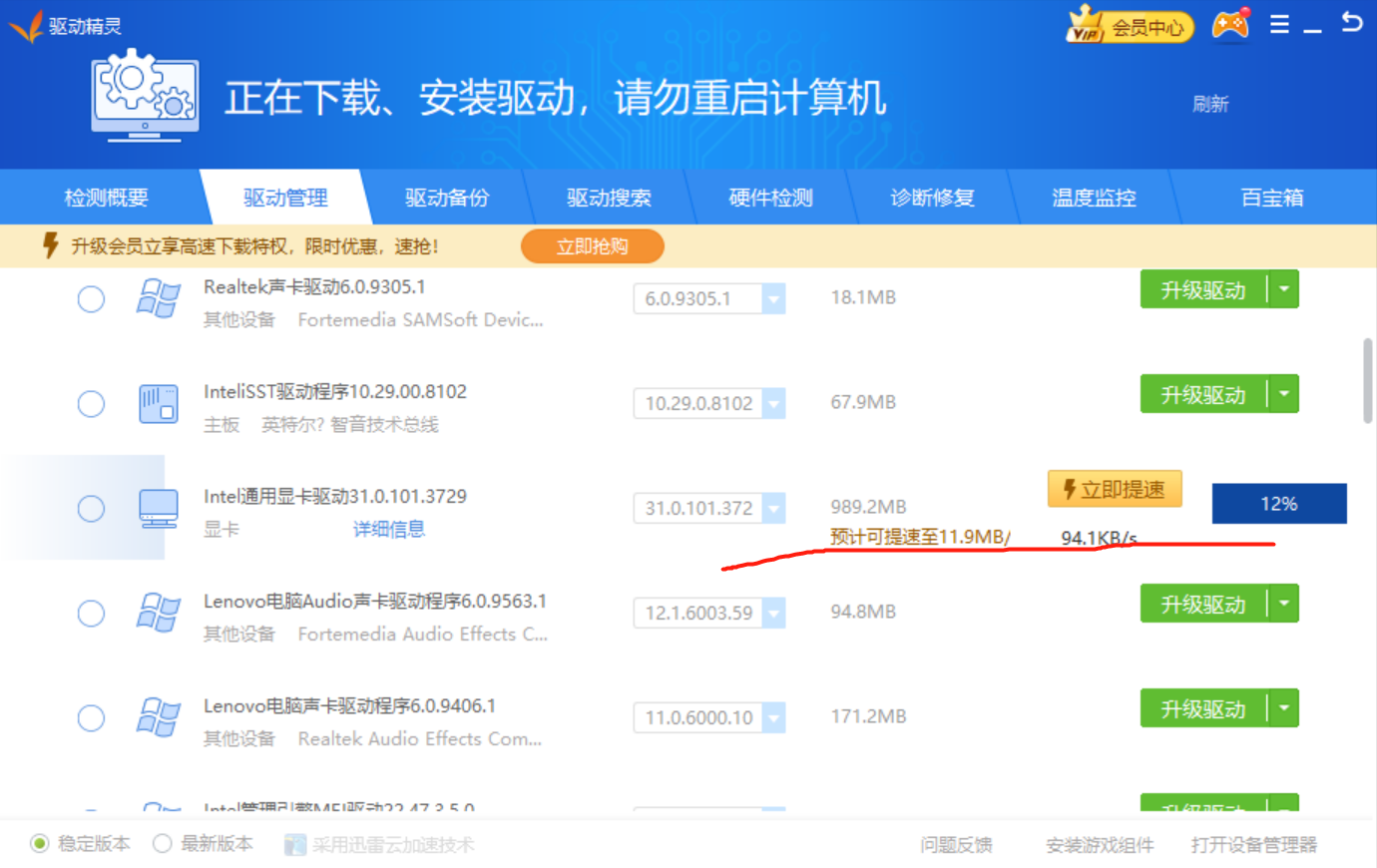The width and height of the screenshot is (1377, 868).
Task: Click the game controller icon
Action: point(1230,24)
